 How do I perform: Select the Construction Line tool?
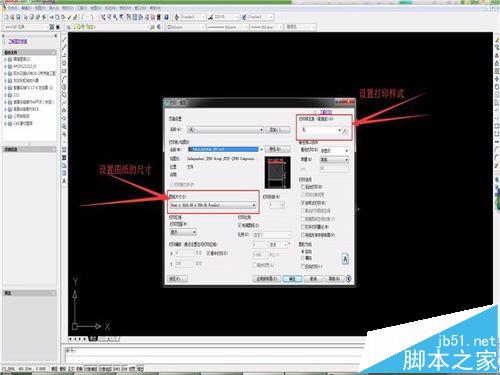click(64, 47)
